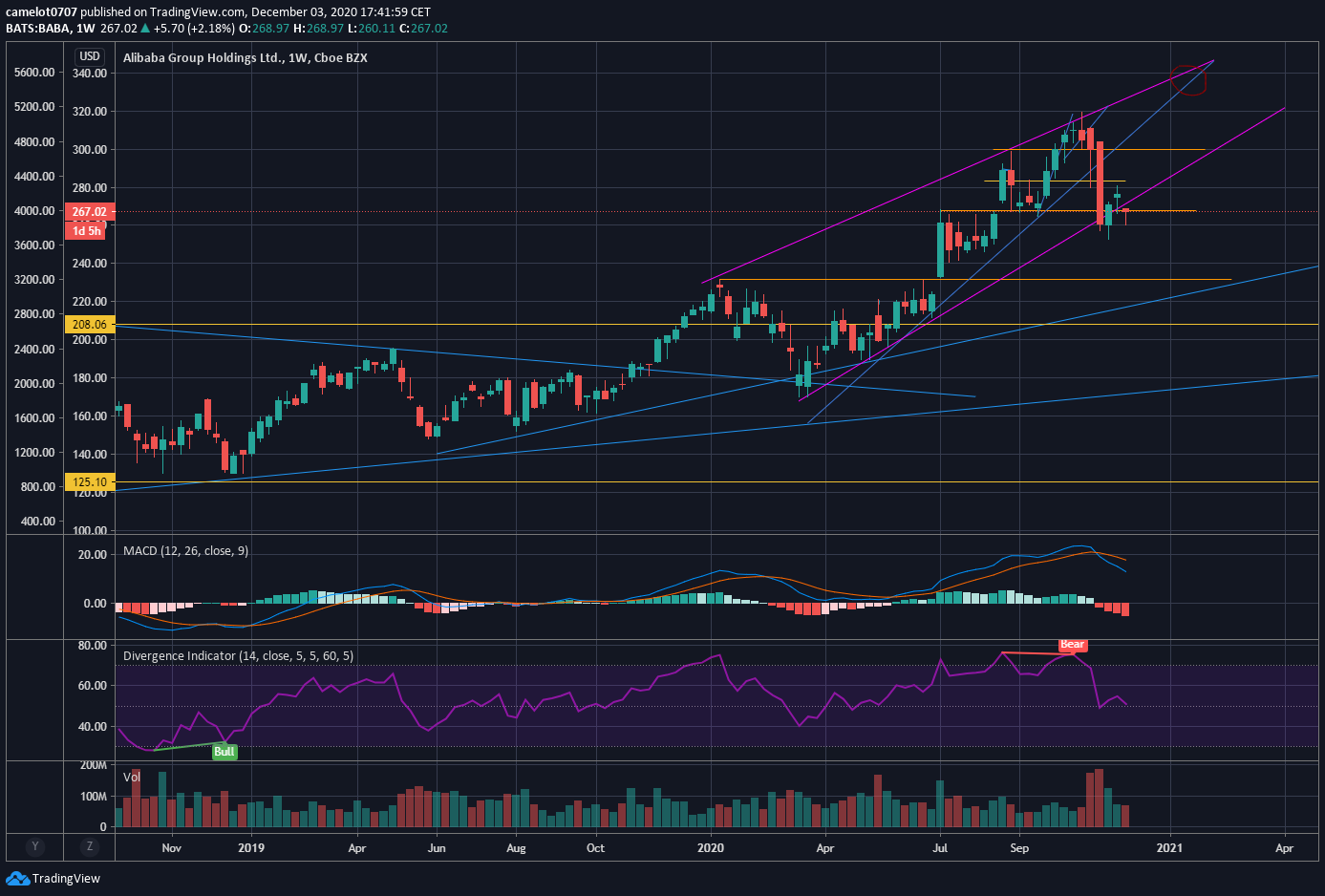Viewport: 1325px width, 896px height.
Task: Click the Divergence Indicator (14, close, 5, 5, 60, 5) legend
Action: [x=238, y=656]
